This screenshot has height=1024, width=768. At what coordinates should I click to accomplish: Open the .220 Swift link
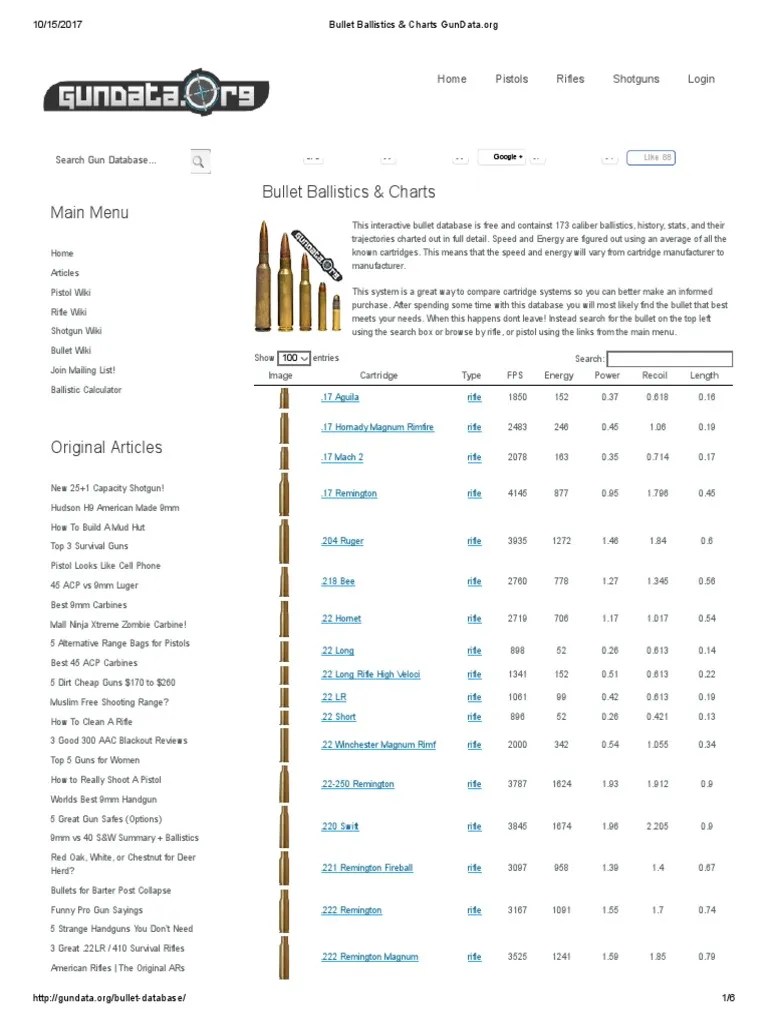click(x=340, y=827)
